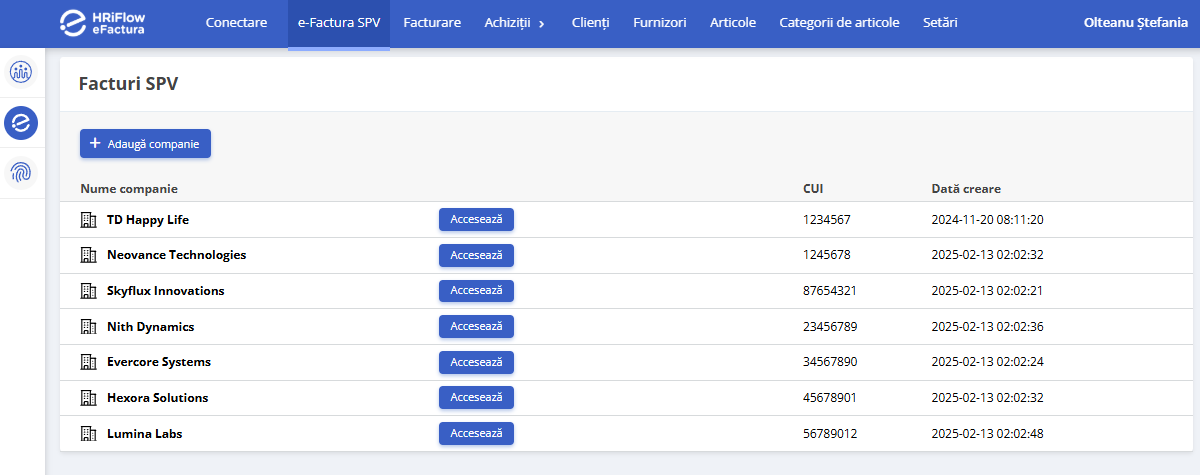Click the Nume companie column header
Viewport: 1200px width, 475px height.
point(129,189)
